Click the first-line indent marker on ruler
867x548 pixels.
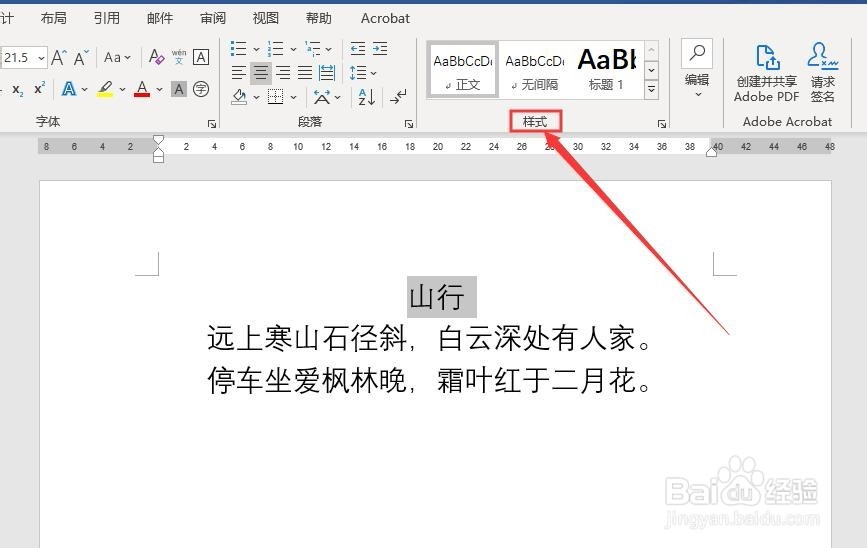tap(158, 139)
